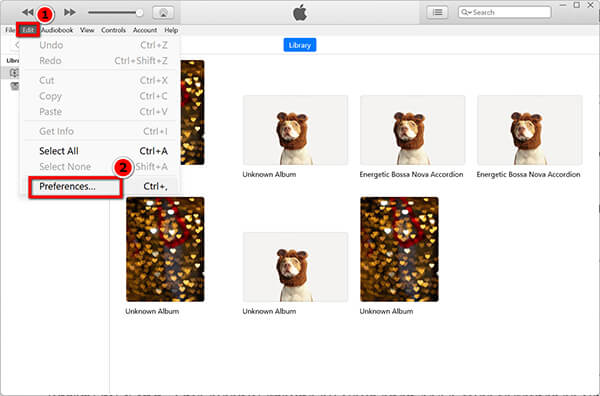600x396 pixels.
Task: Select the Cut menu entry
Action: (100, 80)
